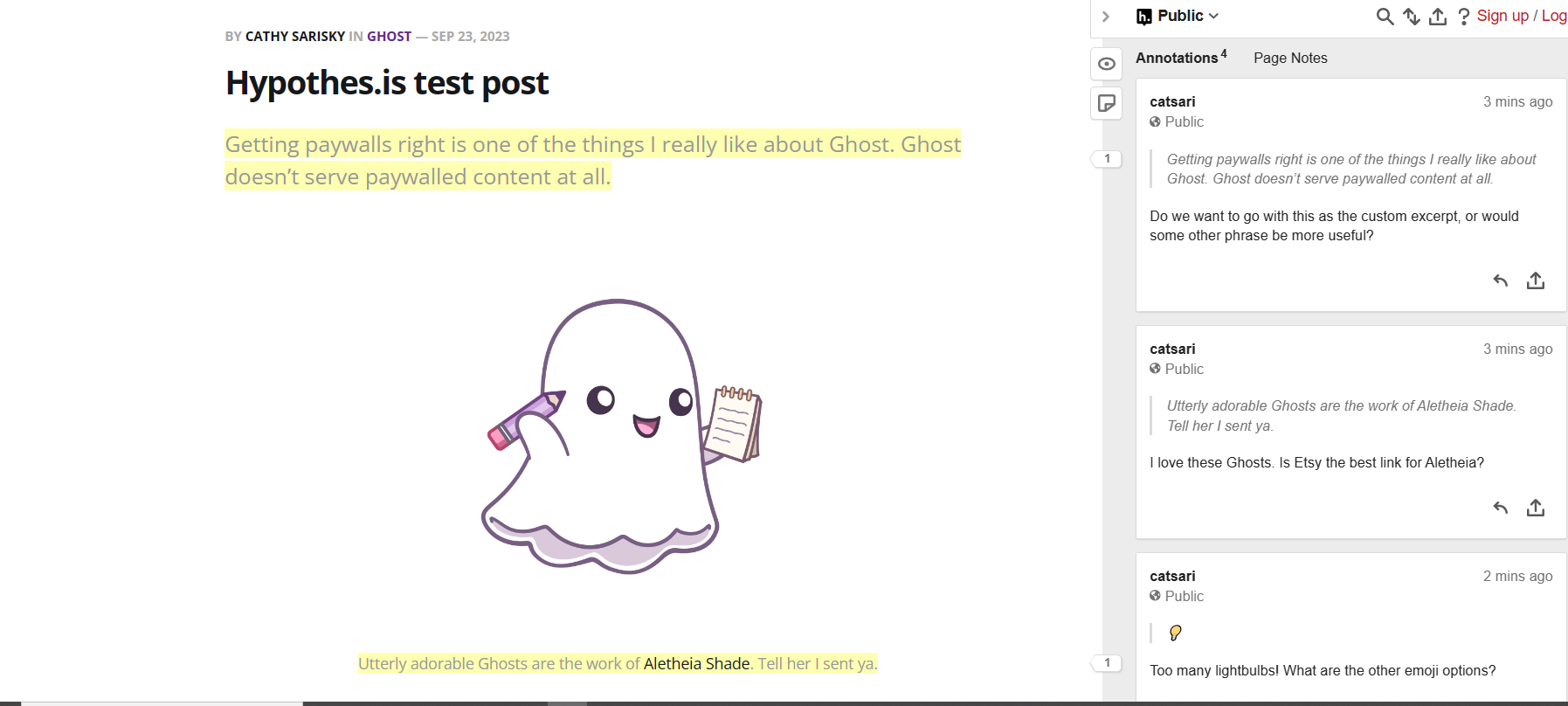Share the custom excerpt annotation
This screenshot has width=1568, height=706.
click(x=1536, y=280)
